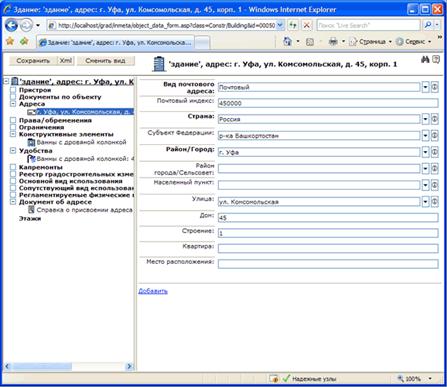Open the zoom level dropdown next to 100%
447x387 pixels.
point(430,379)
